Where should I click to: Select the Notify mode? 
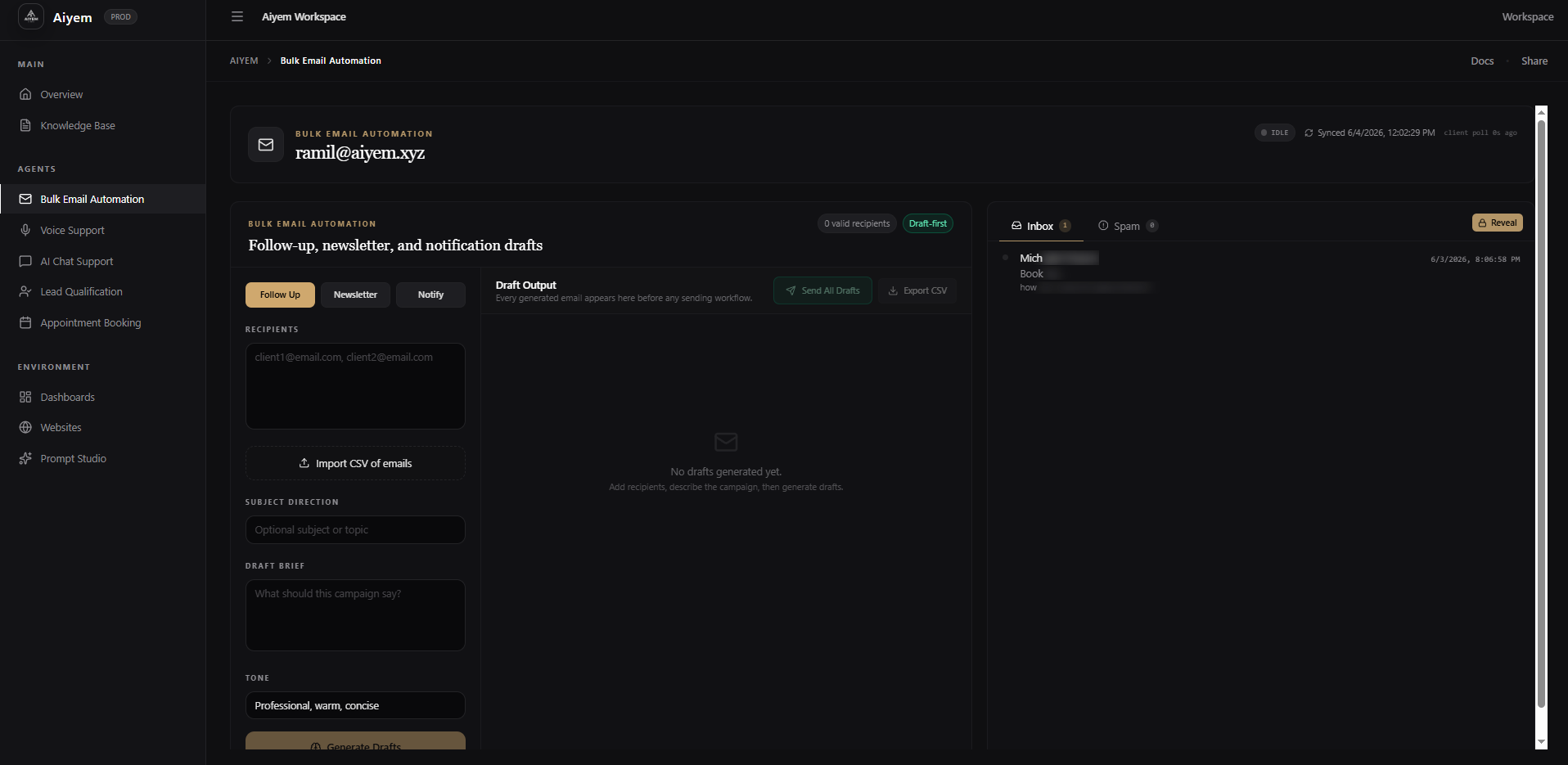(x=430, y=295)
